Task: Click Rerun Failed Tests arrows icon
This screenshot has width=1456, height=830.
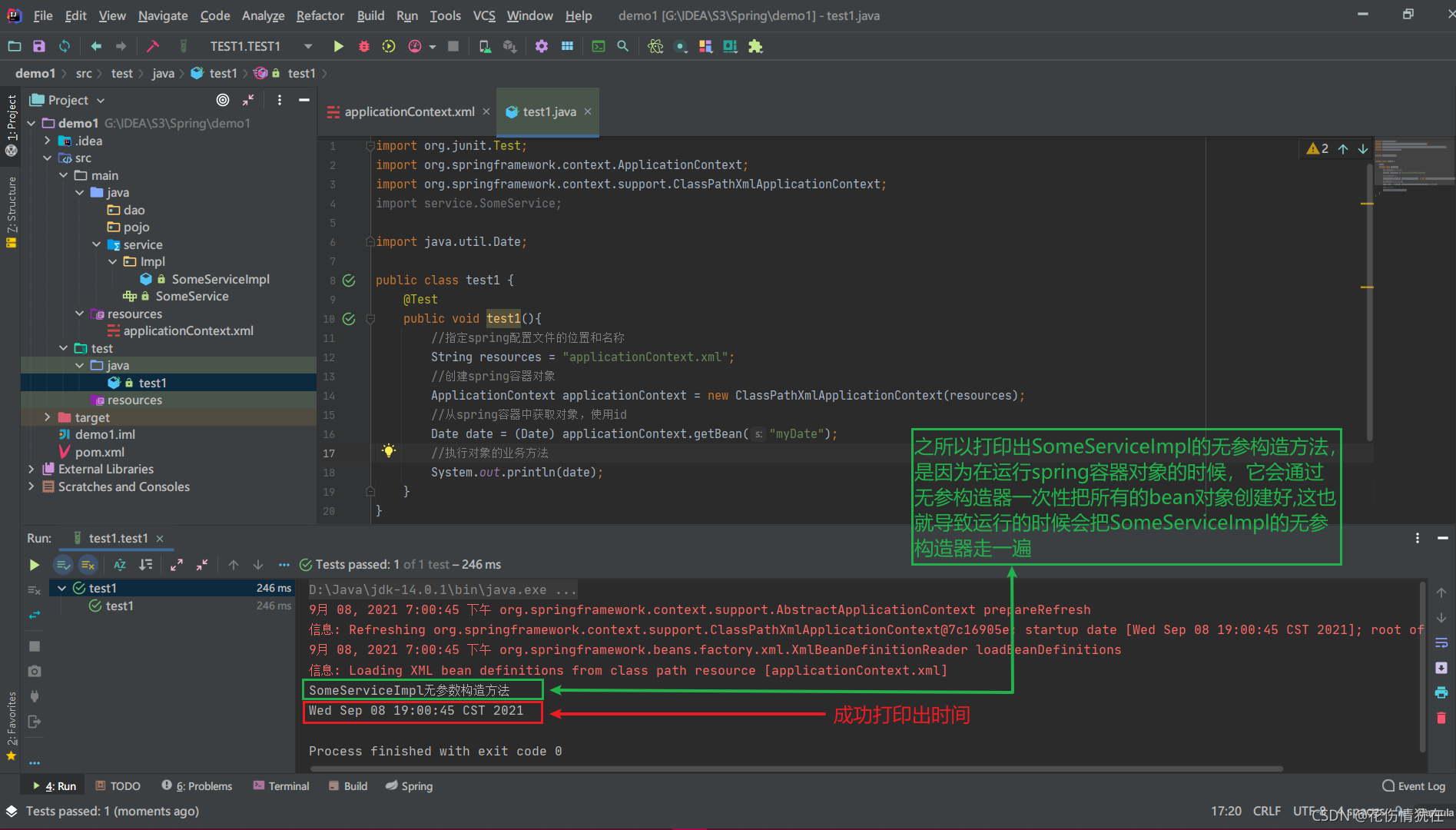Action: tap(35, 615)
